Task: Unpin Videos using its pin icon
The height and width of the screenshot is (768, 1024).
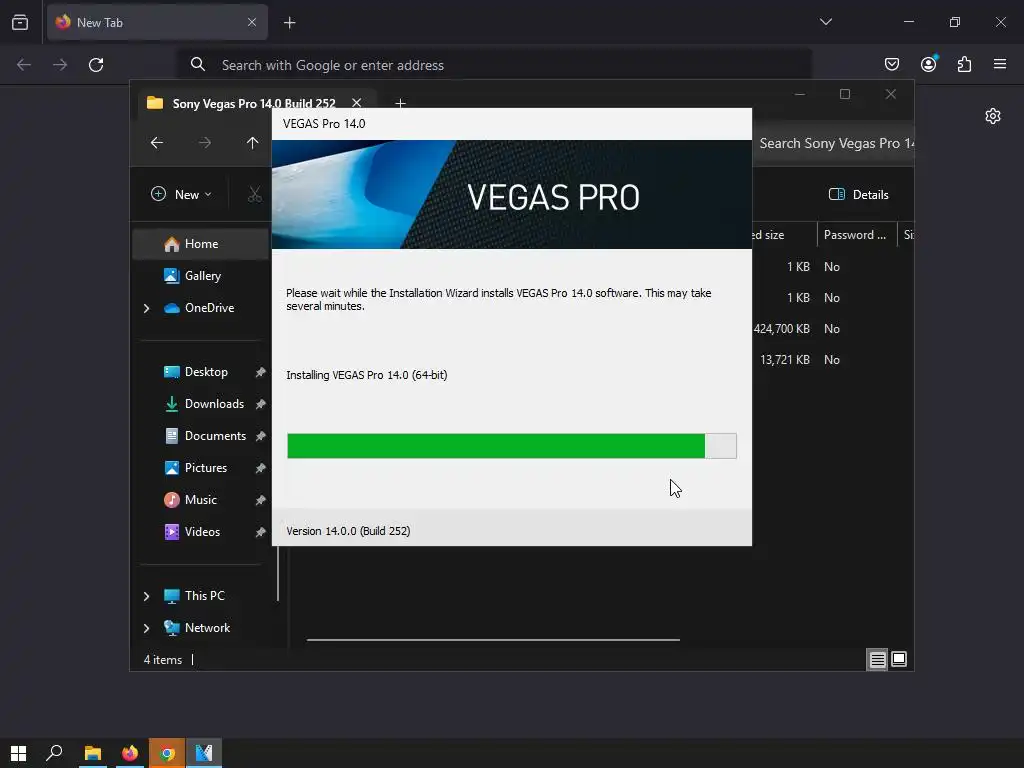Action: (x=261, y=532)
